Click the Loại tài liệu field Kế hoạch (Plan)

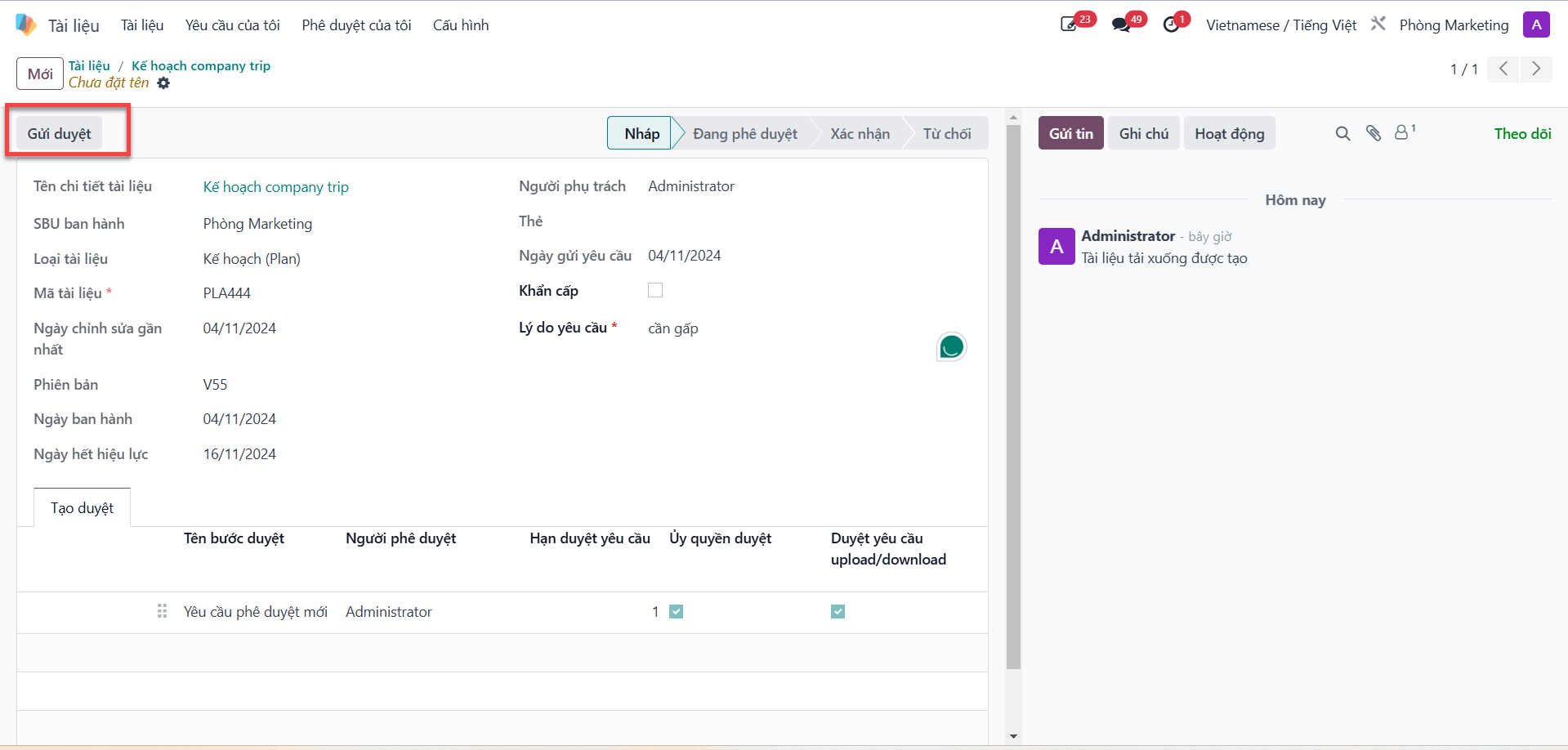coord(252,259)
